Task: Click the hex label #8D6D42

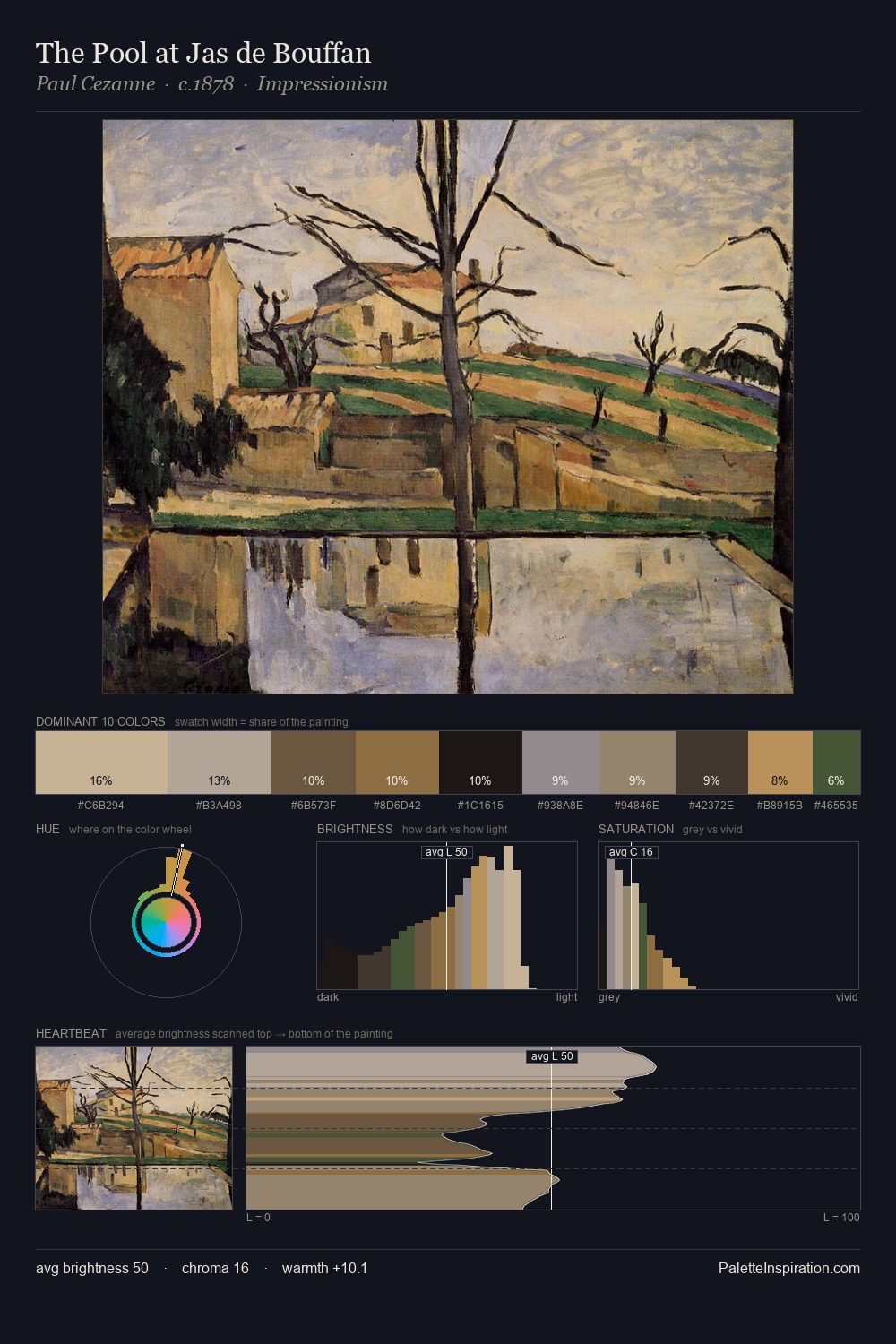Action: pyautogui.click(x=397, y=806)
